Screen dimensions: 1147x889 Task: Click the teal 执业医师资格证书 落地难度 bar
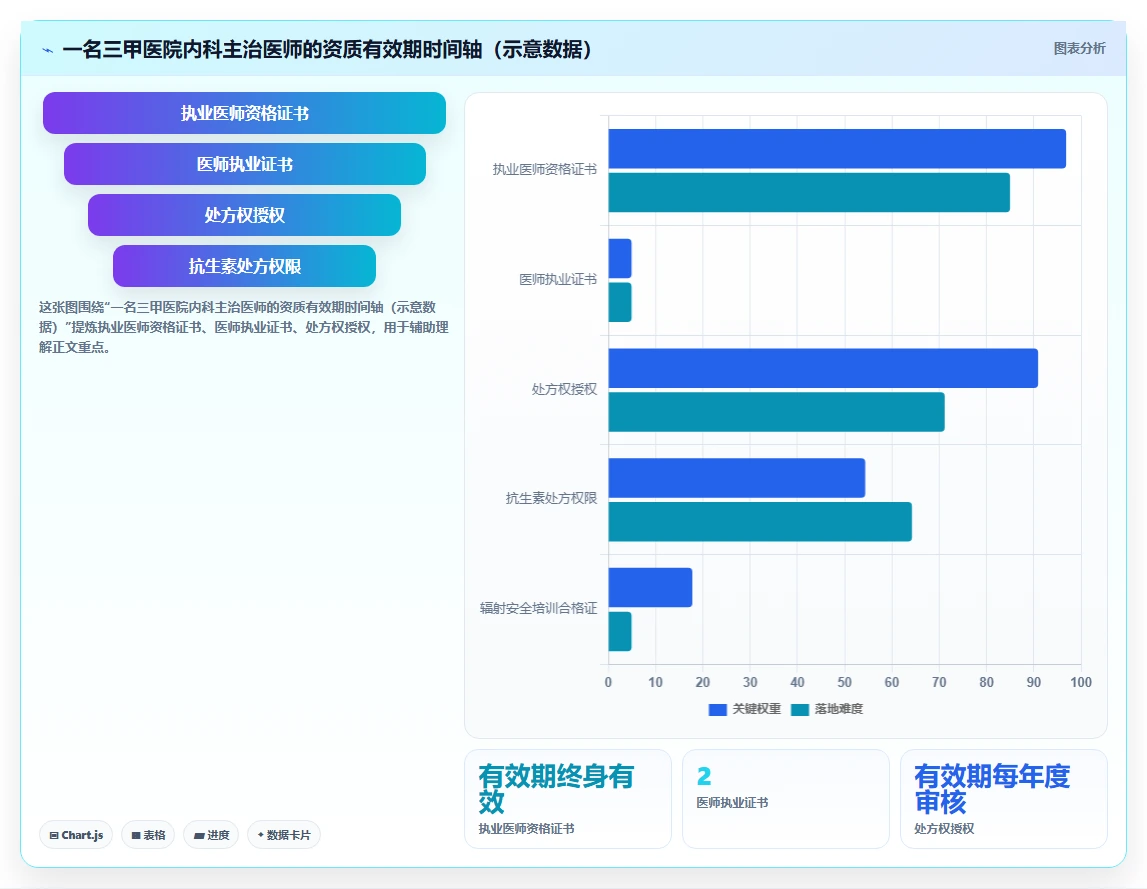coord(809,192)
